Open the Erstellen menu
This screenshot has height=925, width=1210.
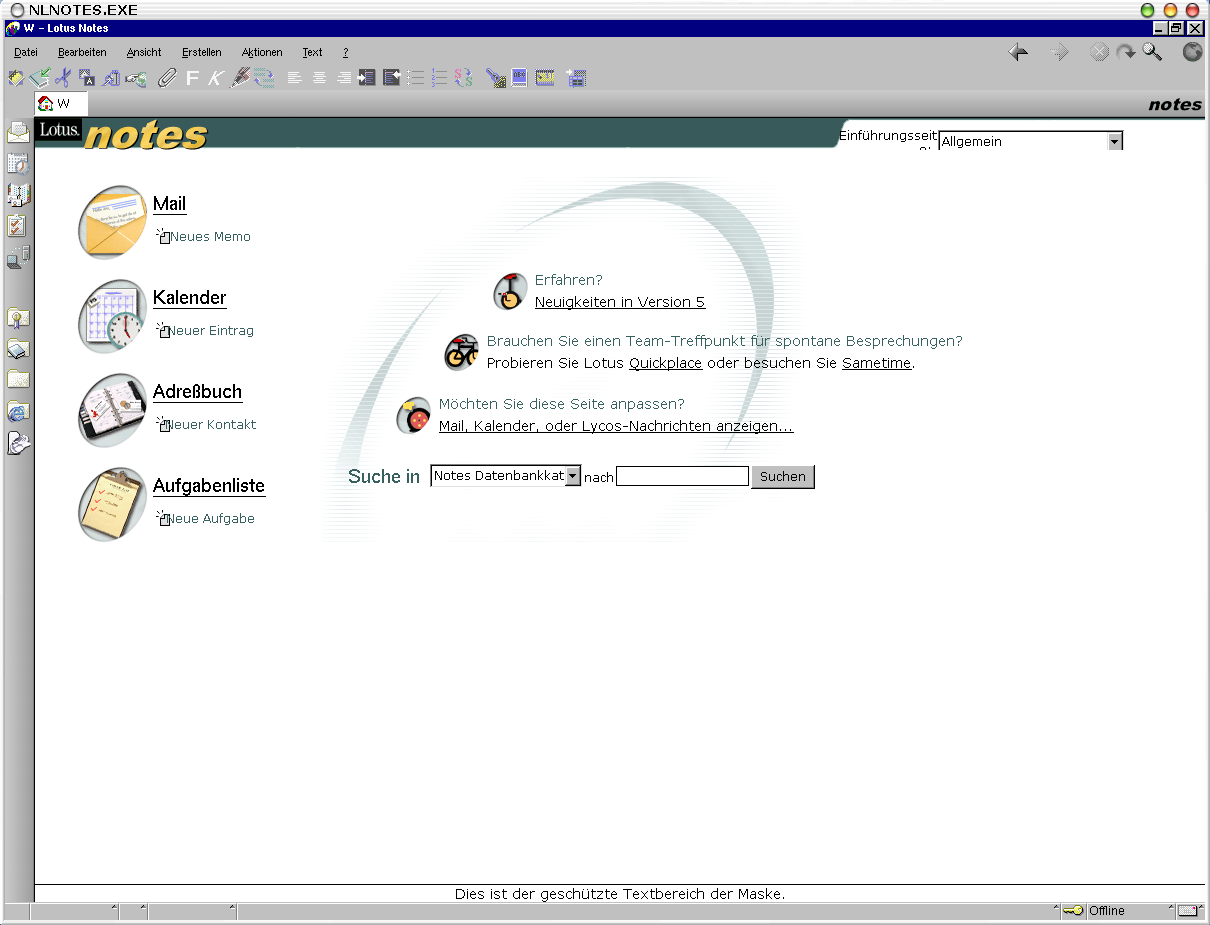point(201,52)
